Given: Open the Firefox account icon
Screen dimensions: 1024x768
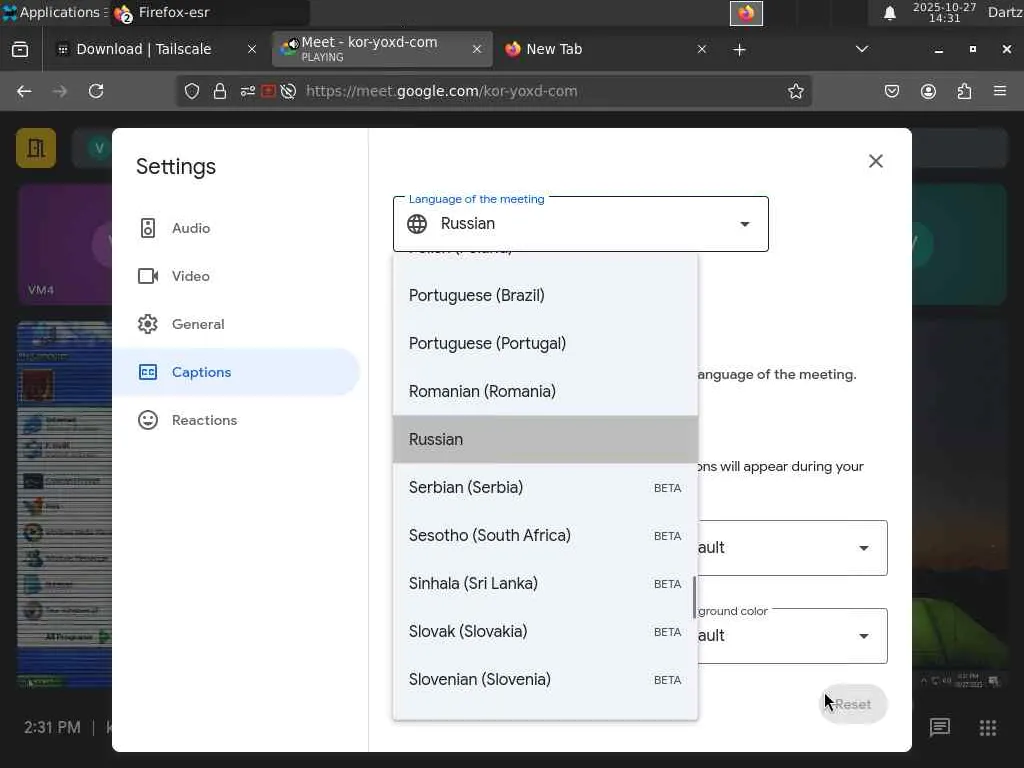Looking at the screenshot, I should [x=928, y=91].
